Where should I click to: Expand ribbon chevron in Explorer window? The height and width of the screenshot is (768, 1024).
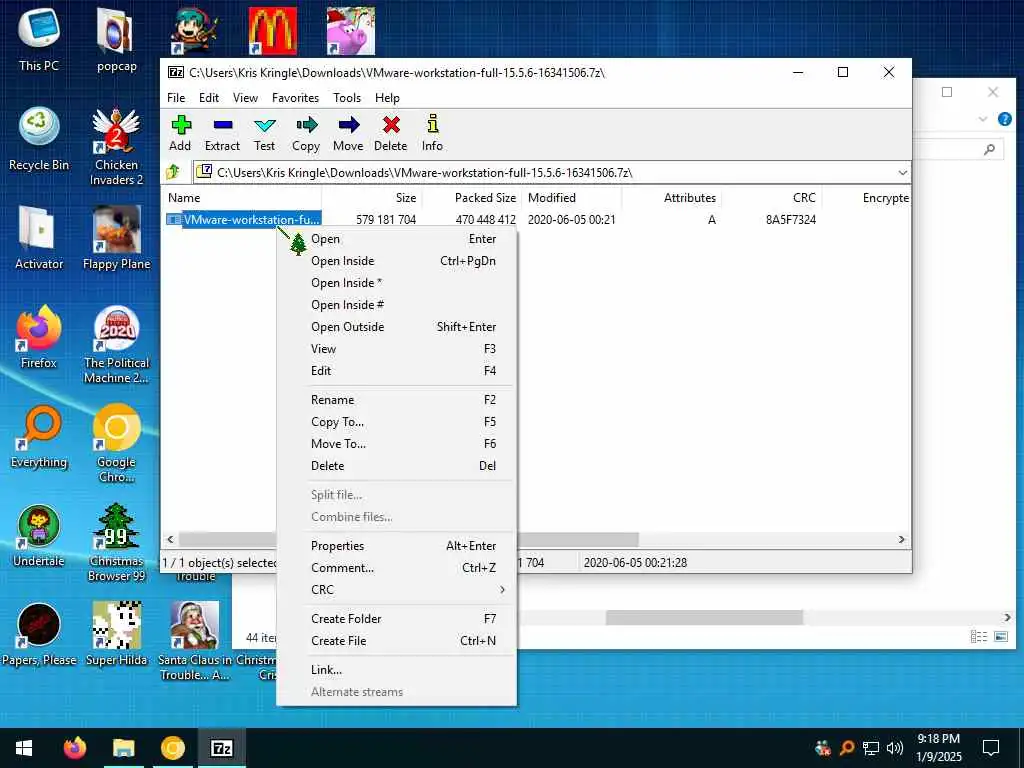pyautogui.click(x=983, y=119)
